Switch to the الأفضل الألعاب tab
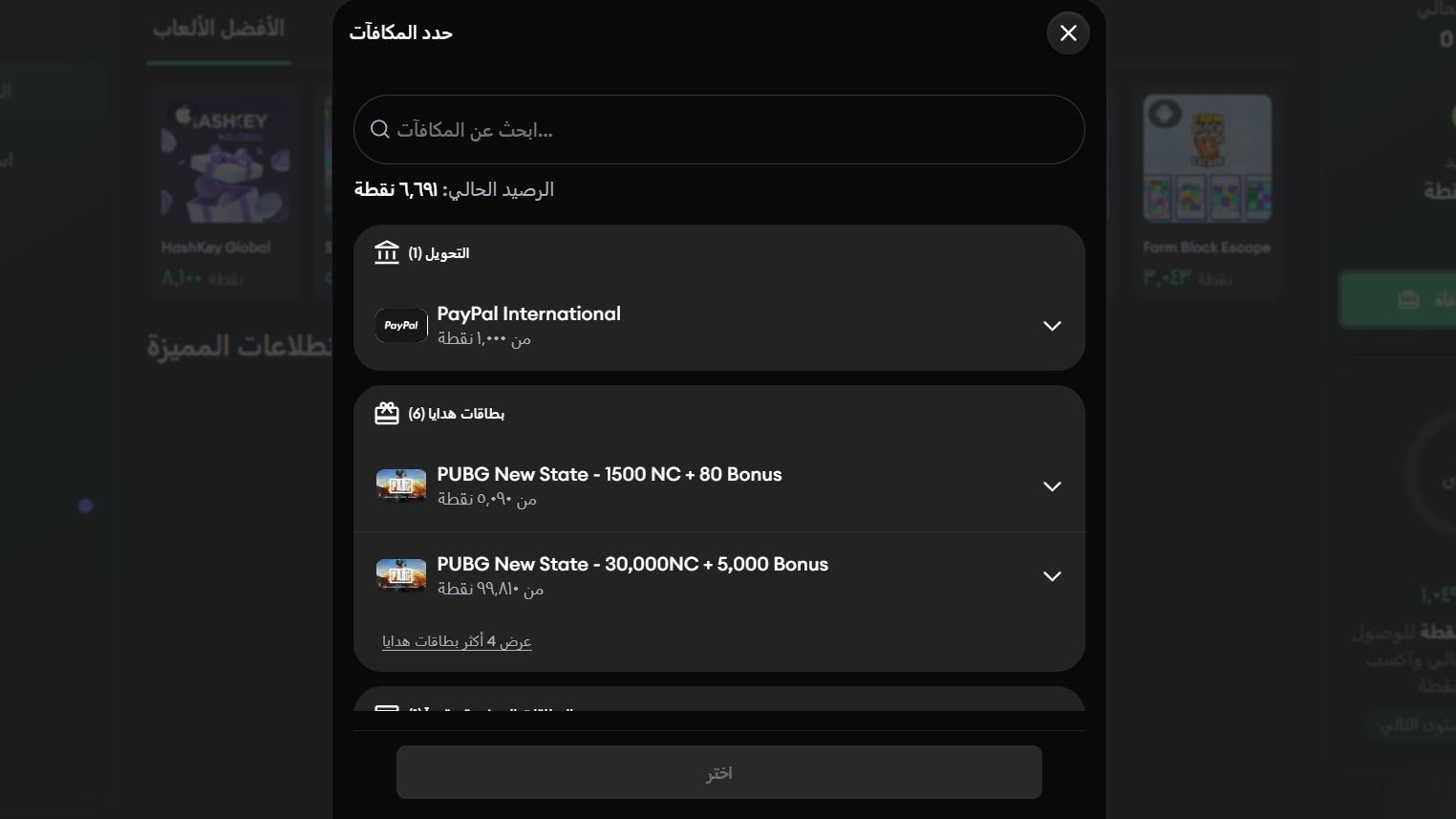Viewport: 1456px width, 819px height. tap(218, 29)
